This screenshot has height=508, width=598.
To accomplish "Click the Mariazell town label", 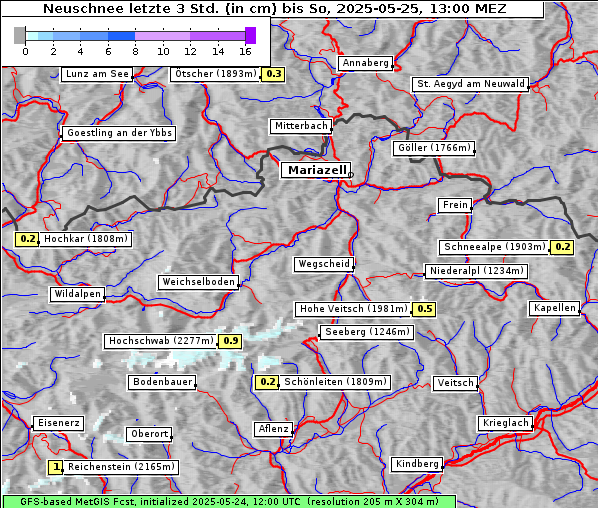I will [316, 170].
